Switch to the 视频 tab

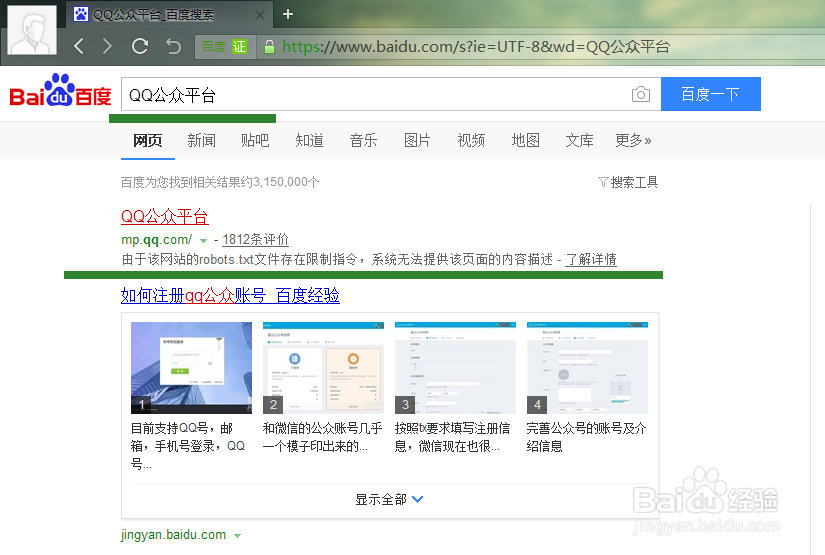(471, 140)
